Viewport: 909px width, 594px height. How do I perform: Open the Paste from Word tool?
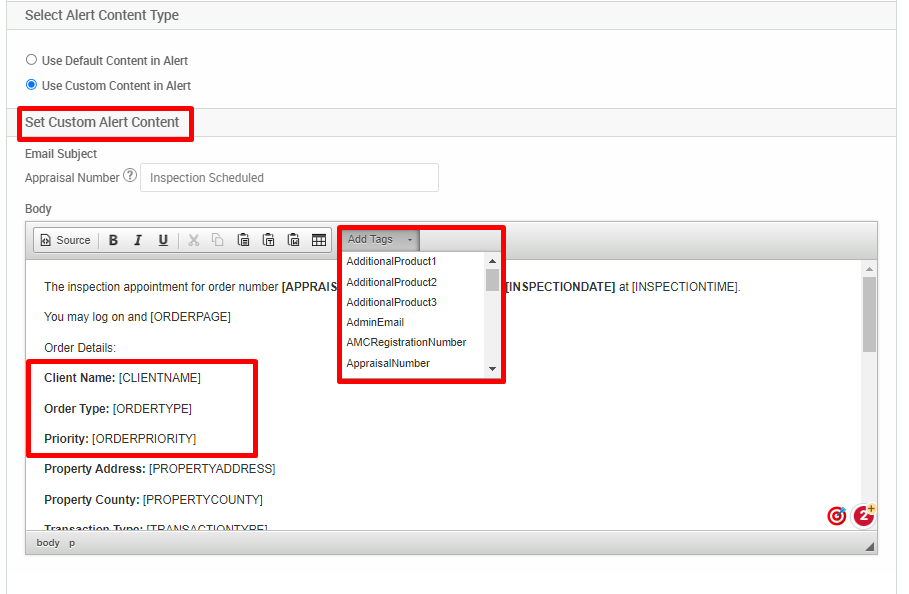(x=293, y=240)
